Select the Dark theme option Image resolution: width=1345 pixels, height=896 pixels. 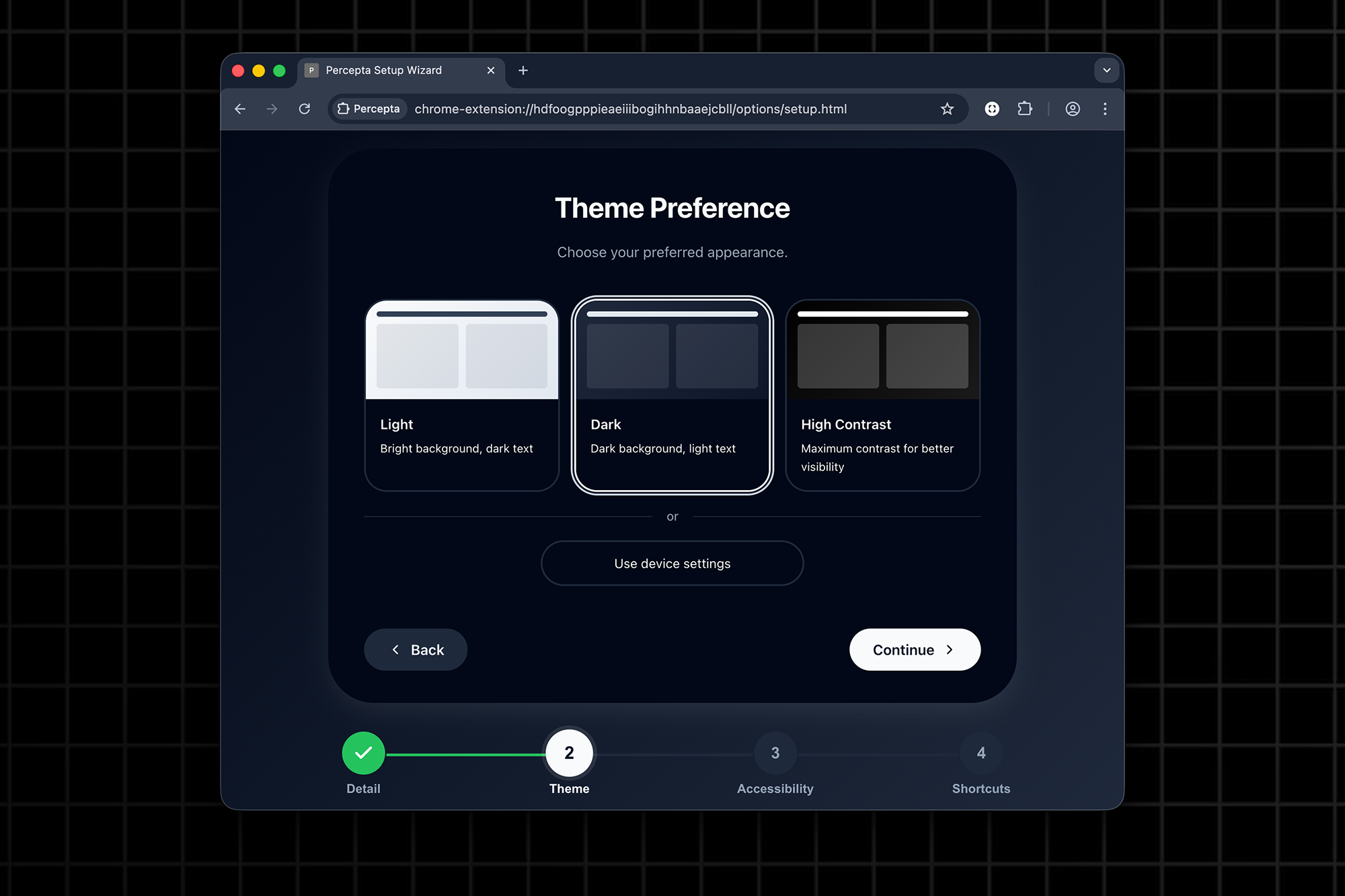click(672, 395)
